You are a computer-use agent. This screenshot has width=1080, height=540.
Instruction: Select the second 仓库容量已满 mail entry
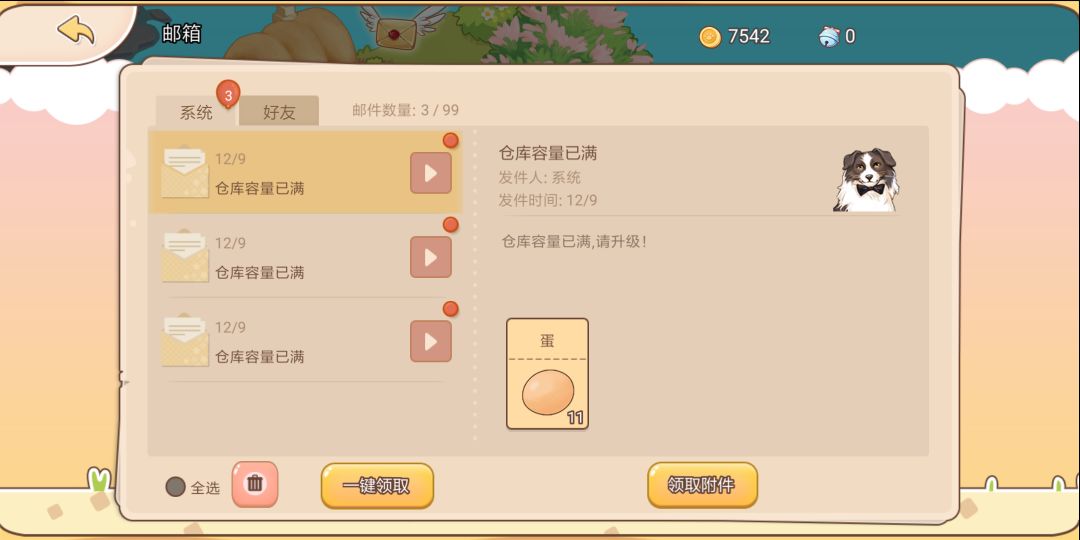tap(305, 257)
